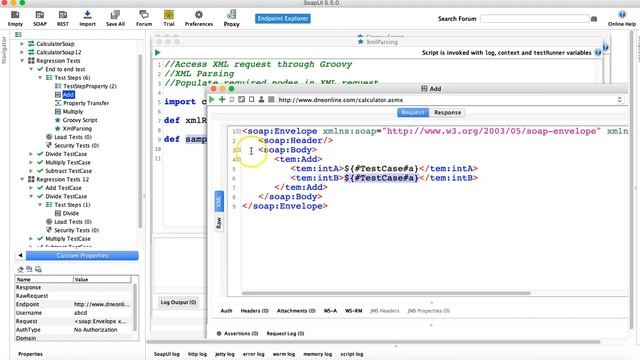Expand the Add TestCase node
The width and height of the screenshot is (640, 360).
[x=31, y=188]
